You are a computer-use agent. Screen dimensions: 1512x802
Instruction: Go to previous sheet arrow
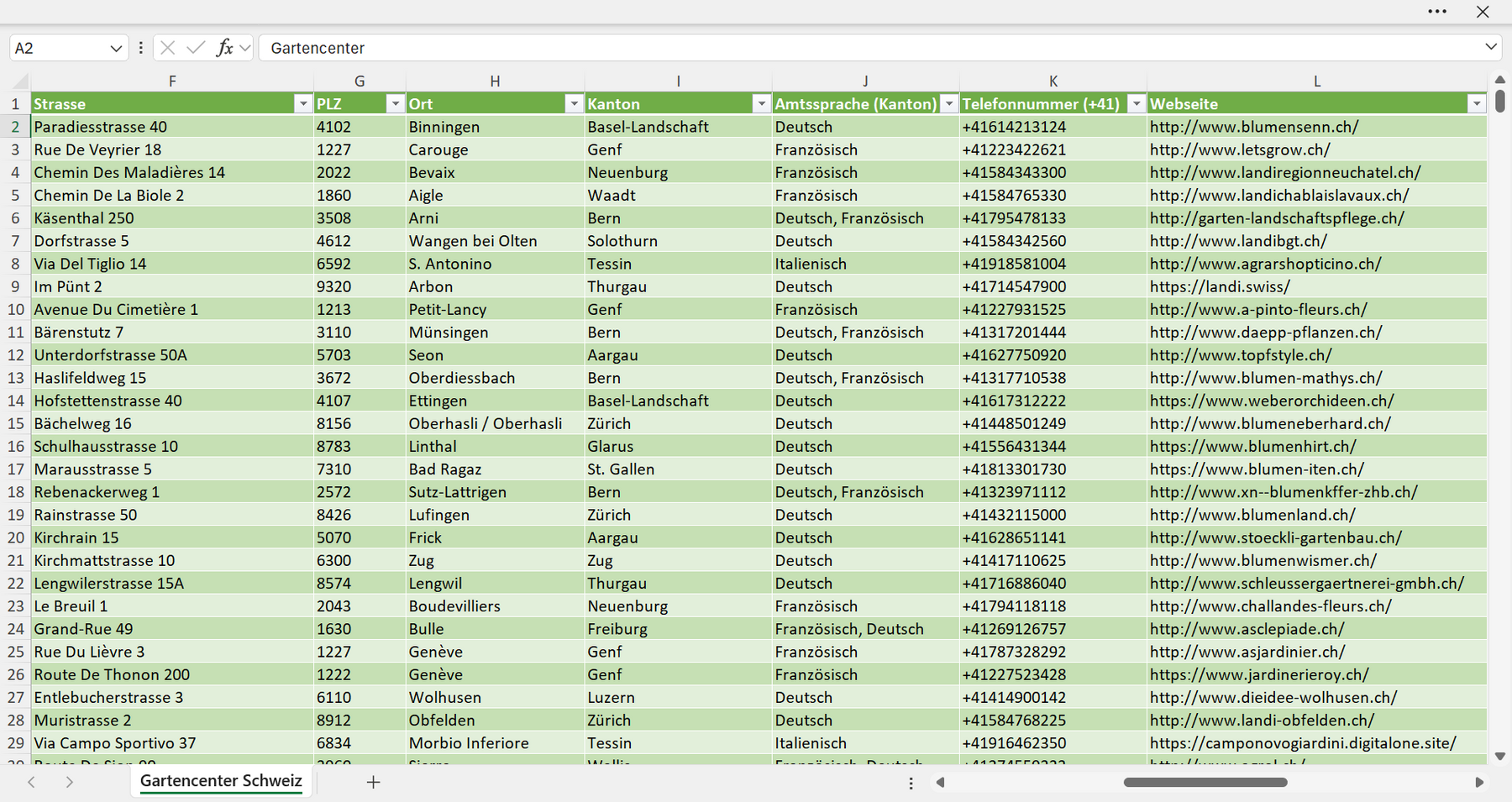(x=32, y=782)
